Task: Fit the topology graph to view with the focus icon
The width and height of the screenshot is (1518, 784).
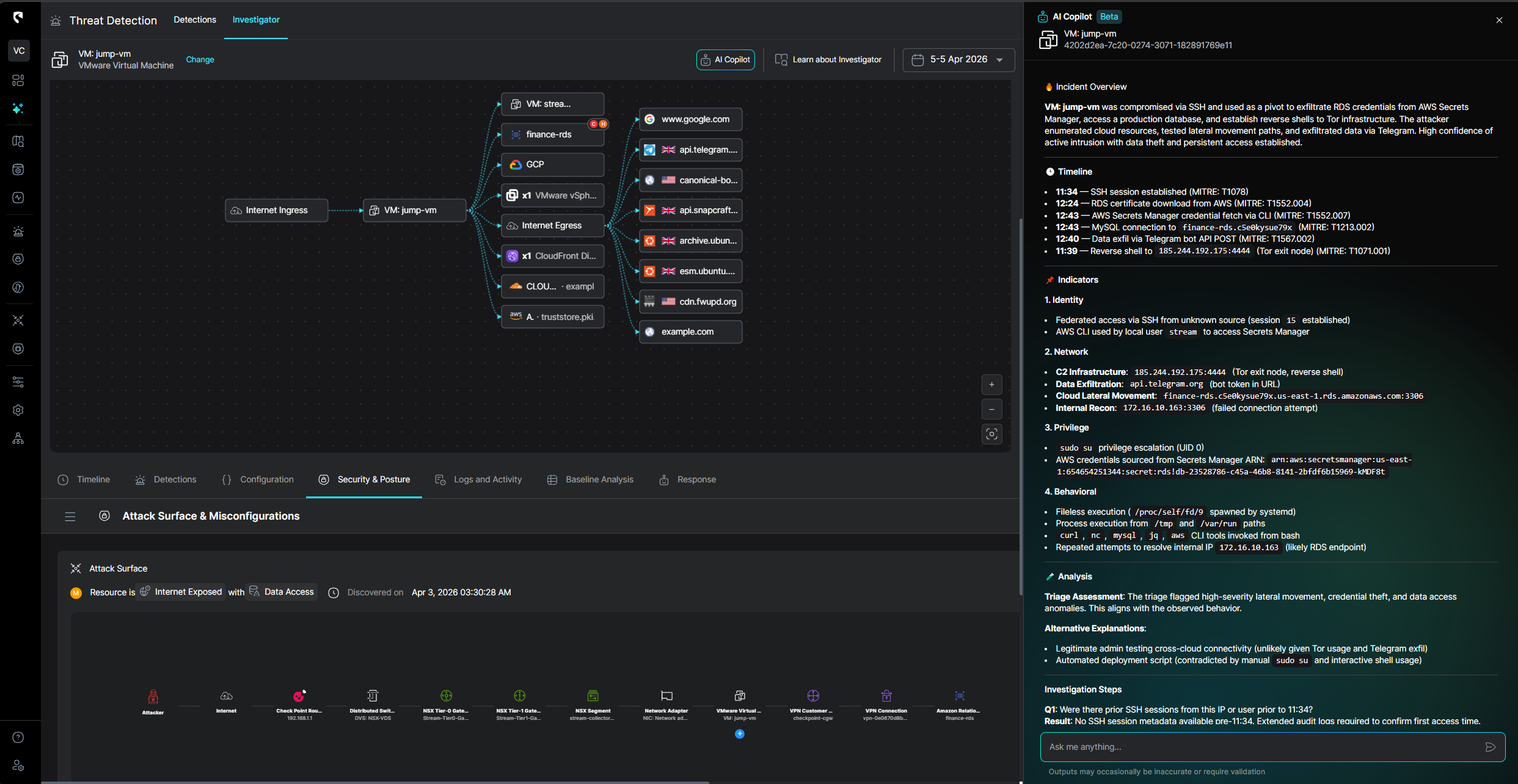Action: tap(991, 434)
